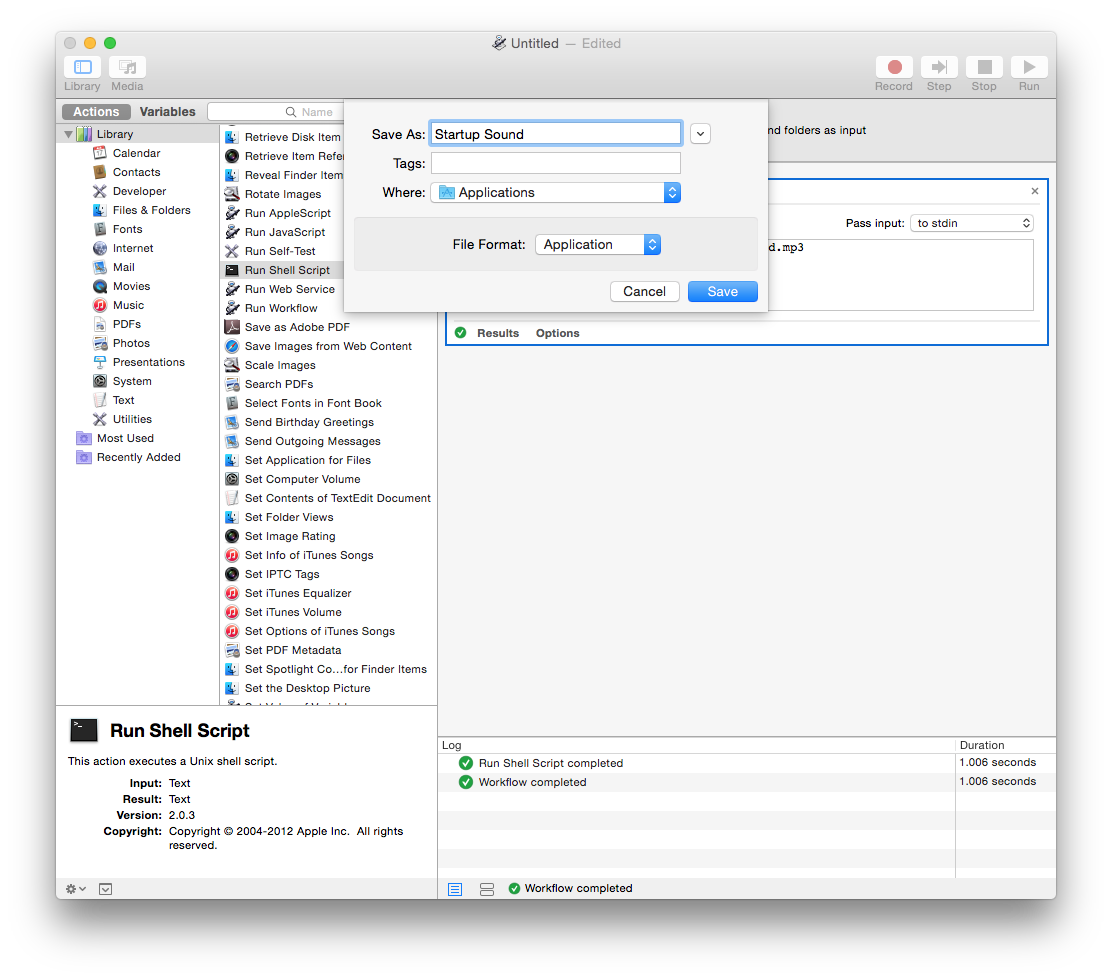The height and width of the screenshot is (979, 1112).
Task: Select the Actions segment
Action: (x=96, y=112)
